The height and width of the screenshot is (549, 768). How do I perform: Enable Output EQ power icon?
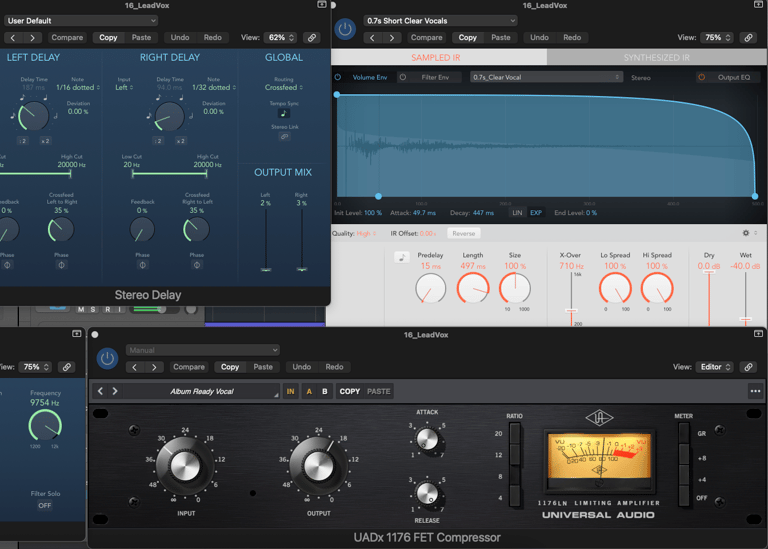pos(702,77)
